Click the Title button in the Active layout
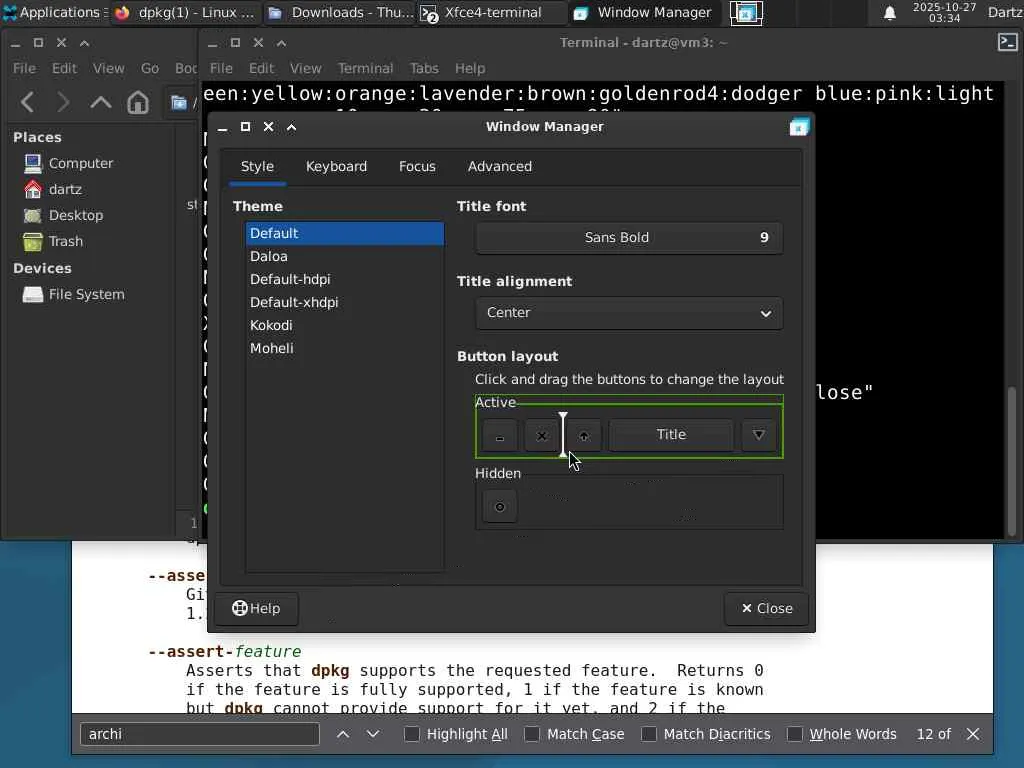This screenshot has height=768, width=1024. [671, 435]
